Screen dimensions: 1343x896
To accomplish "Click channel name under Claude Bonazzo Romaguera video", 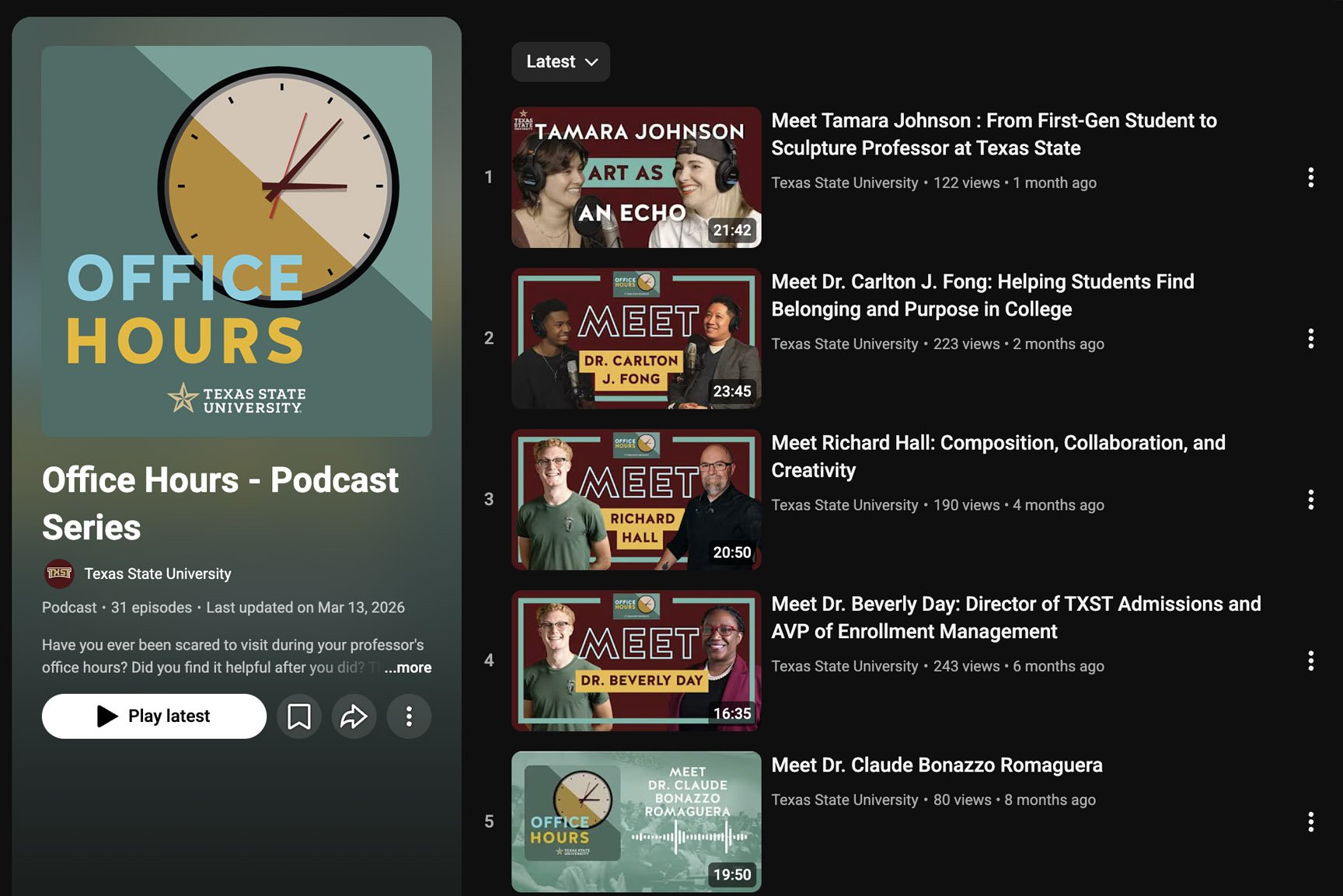I will click(845, 800).
